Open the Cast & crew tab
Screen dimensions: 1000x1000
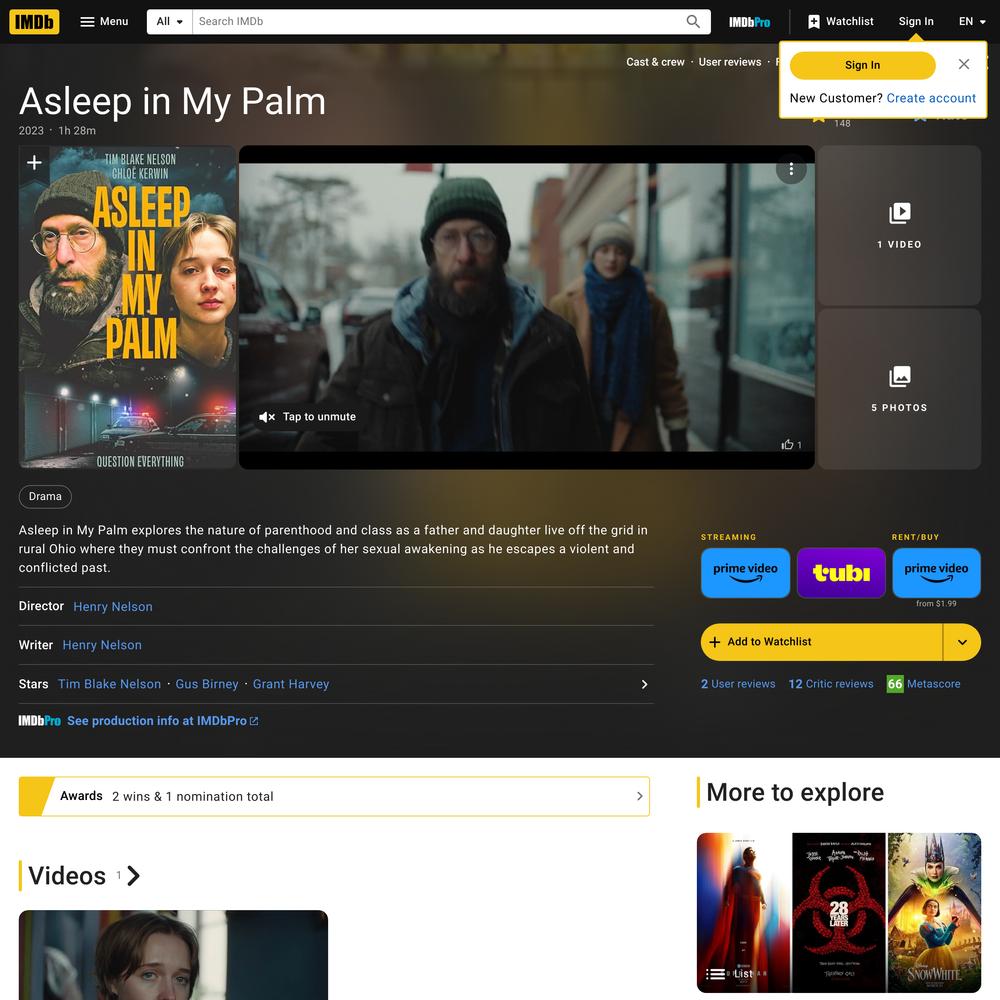click(655, 62)
